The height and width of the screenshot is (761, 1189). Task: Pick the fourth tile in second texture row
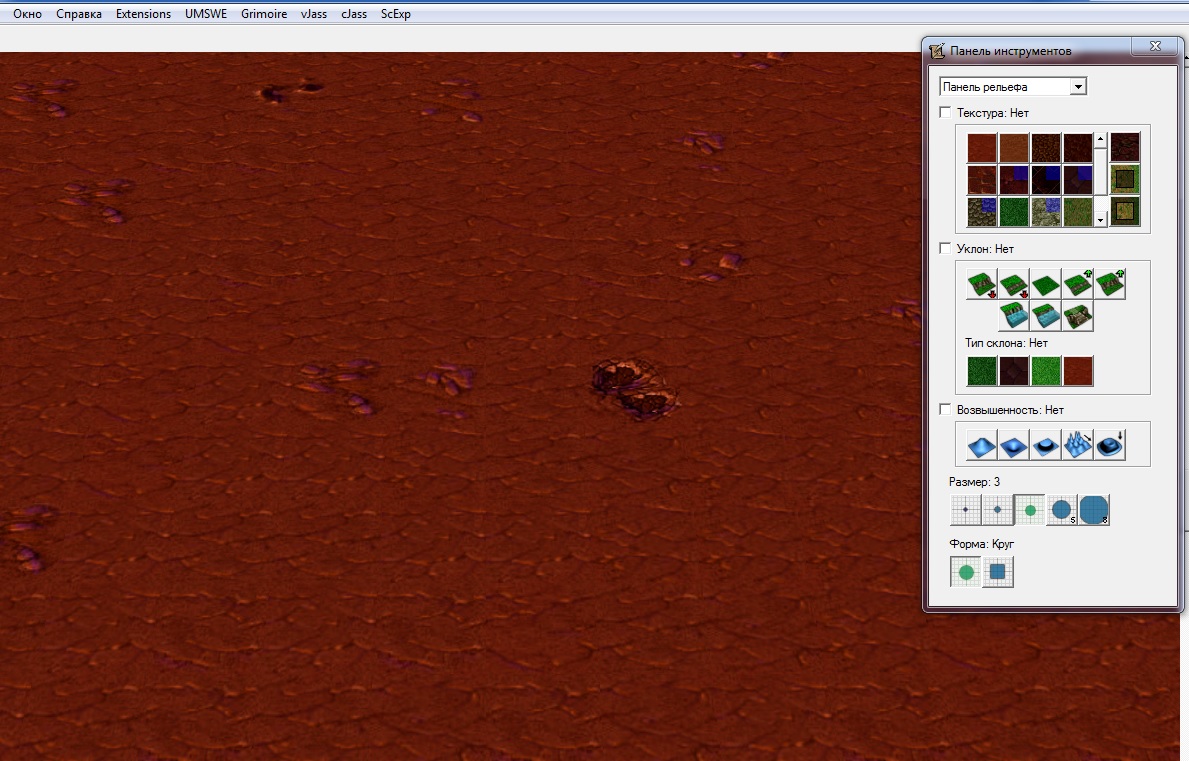tap(1078, 180)
